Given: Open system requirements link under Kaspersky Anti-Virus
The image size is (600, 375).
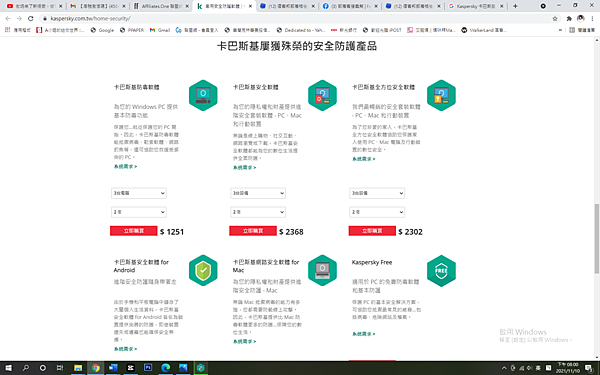Looking at the screenshot, I should tap(126, 166).
